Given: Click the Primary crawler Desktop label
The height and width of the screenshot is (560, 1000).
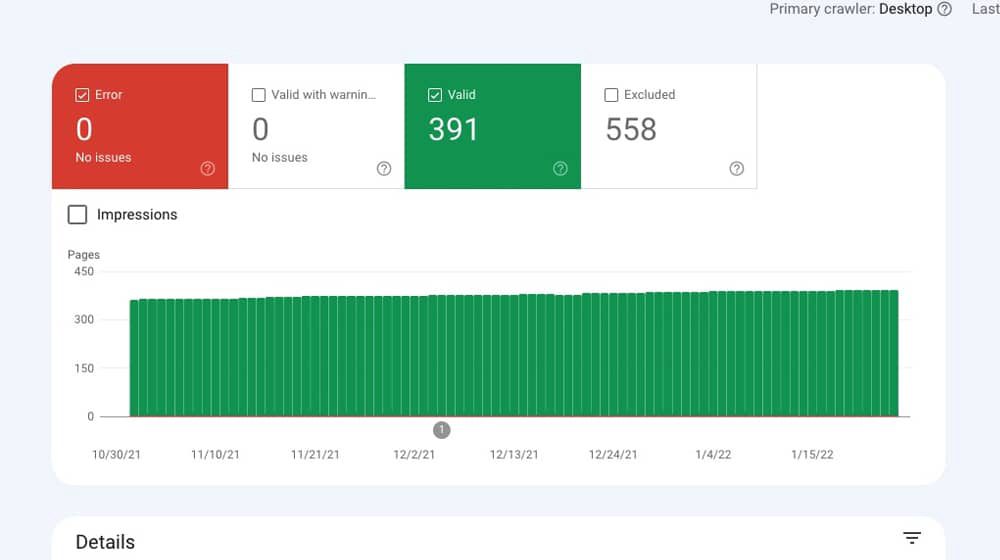Looking at the screenshot, I should (851, 9).
